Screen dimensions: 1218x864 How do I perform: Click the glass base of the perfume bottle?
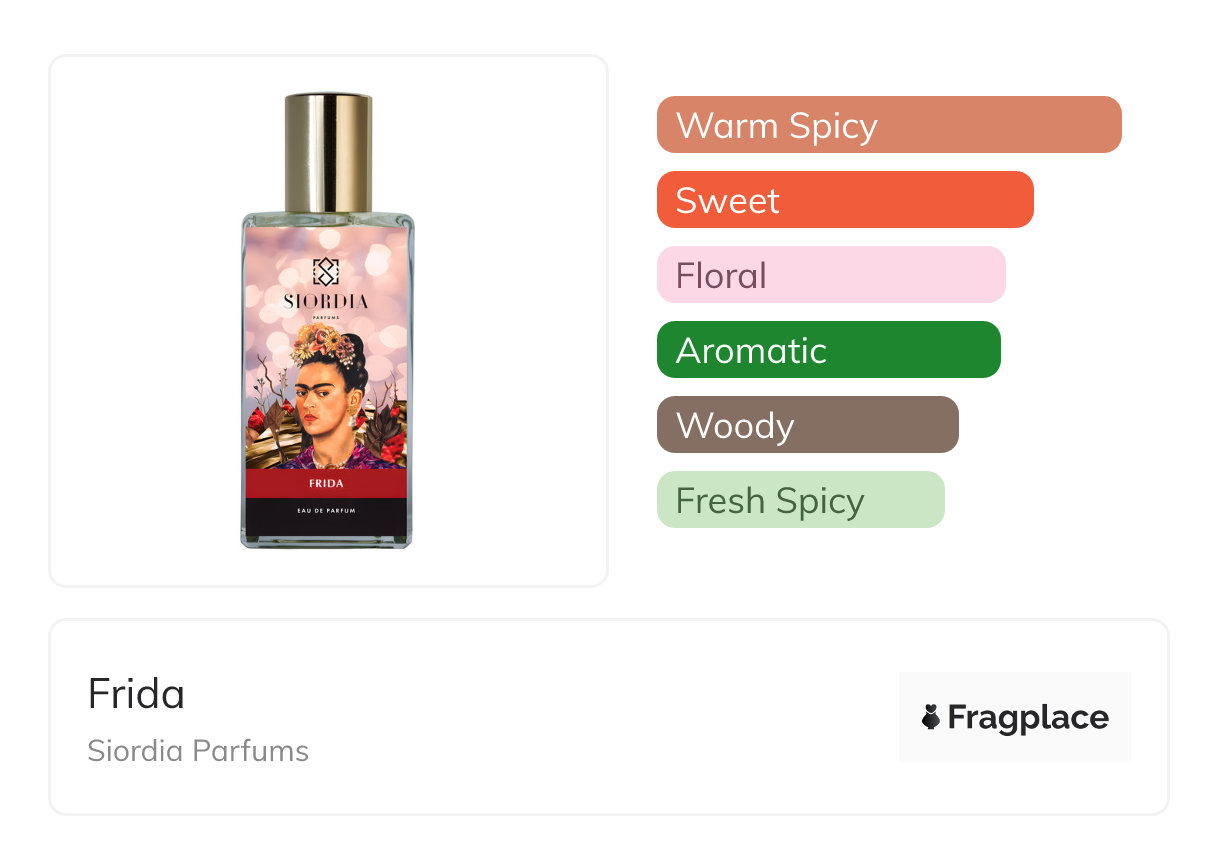tap(326, 540)
